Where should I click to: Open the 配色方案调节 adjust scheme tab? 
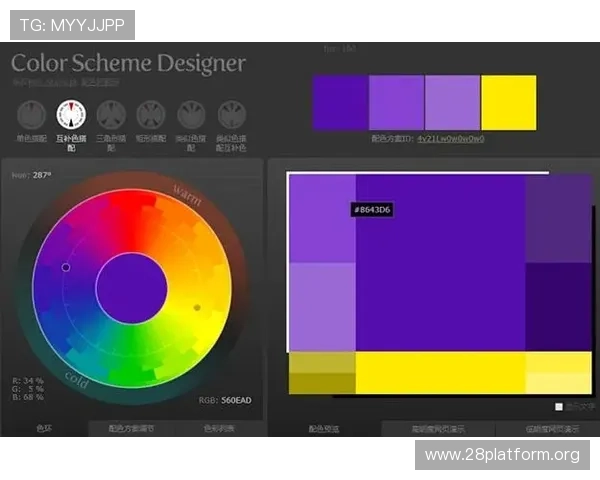(131, 429)
